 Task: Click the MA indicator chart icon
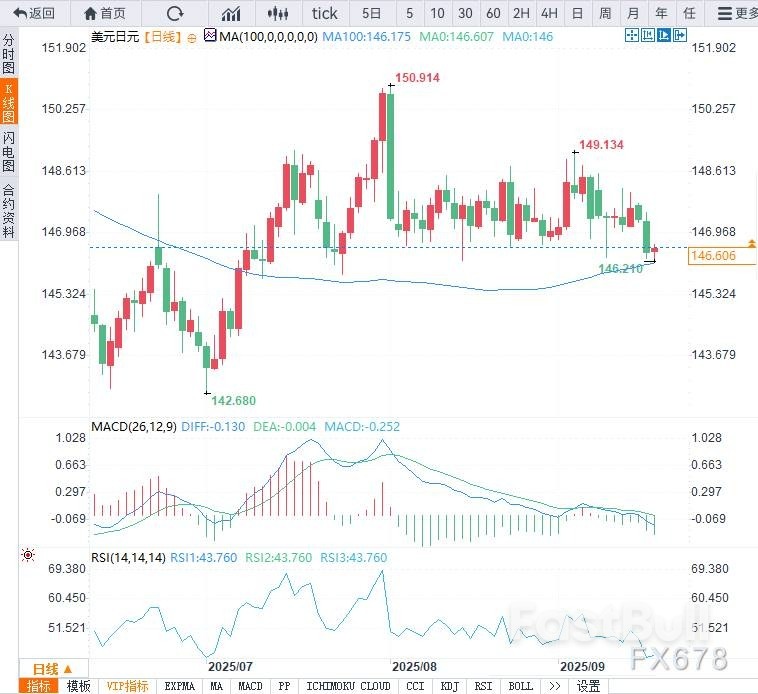click(x=209, y=35)
